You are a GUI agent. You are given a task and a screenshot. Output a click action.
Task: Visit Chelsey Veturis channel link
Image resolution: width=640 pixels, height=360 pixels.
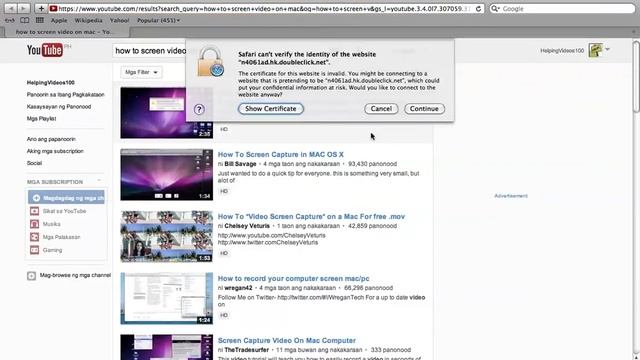coord(247,226)
